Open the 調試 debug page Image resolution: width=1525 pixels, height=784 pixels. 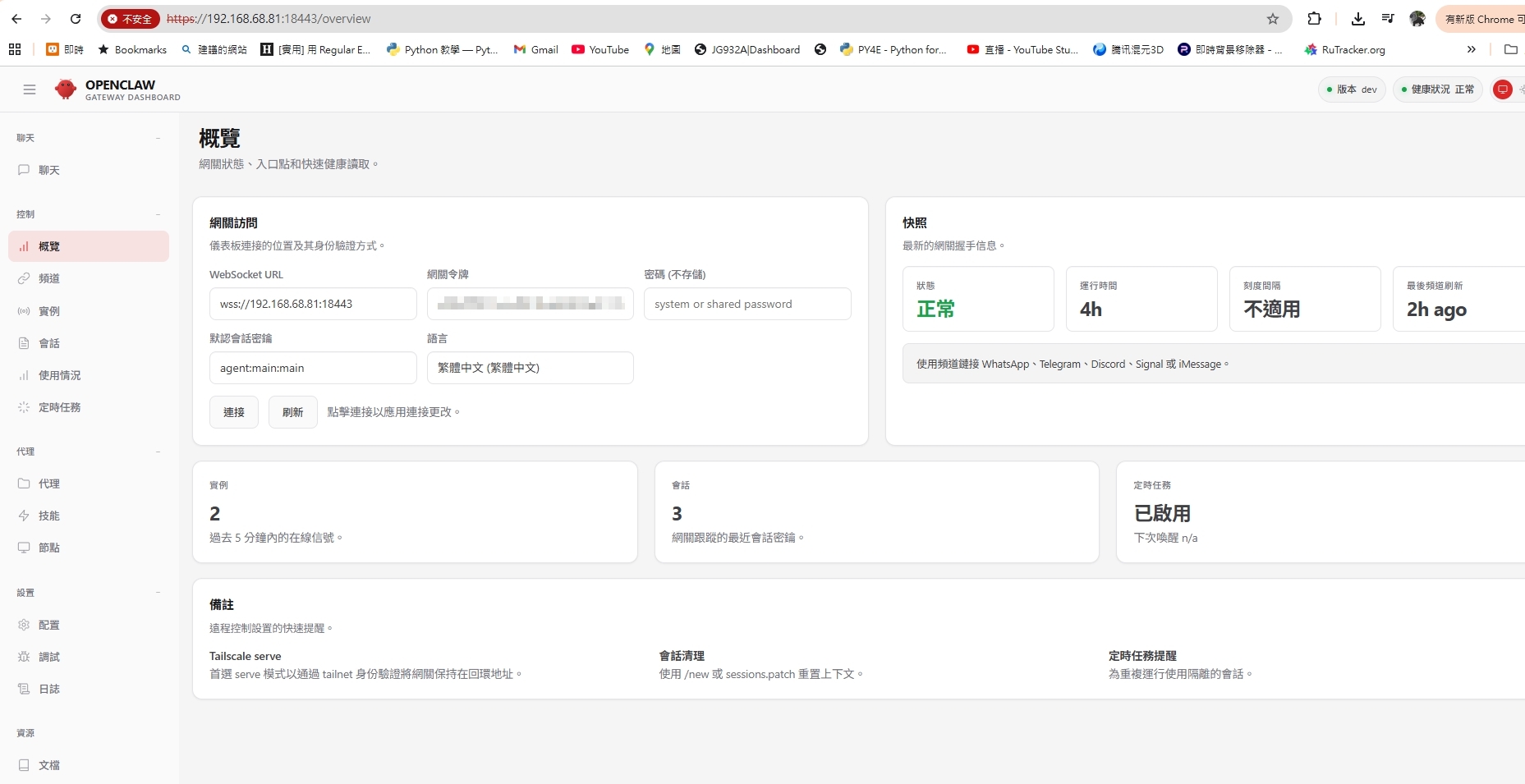click(x=49, y=657)
